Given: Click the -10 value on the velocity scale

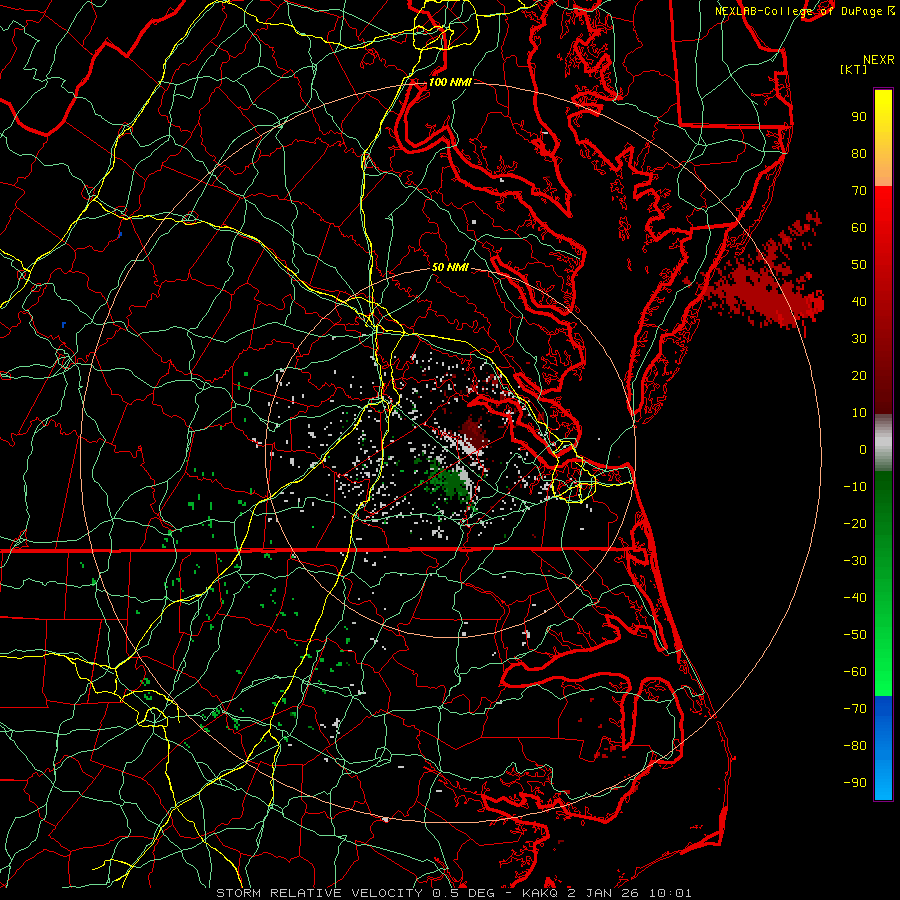Looking at the screenshot, I should coord(855,487).
